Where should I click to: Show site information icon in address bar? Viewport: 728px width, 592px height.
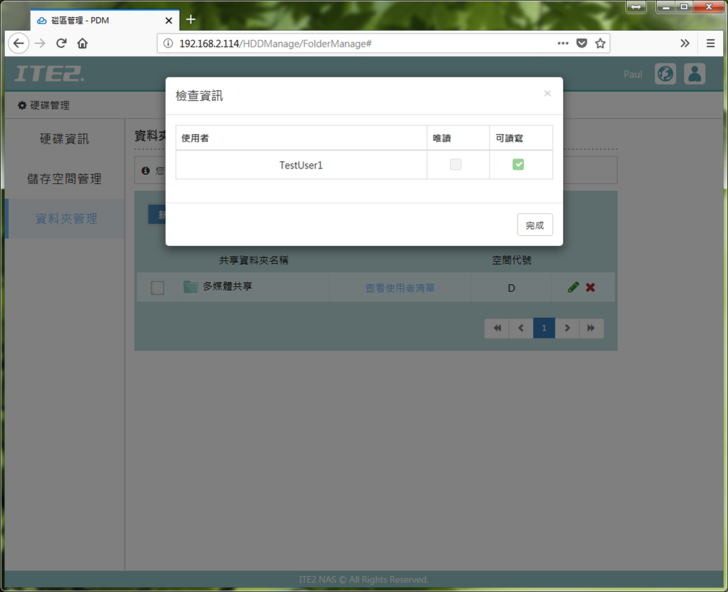(x=168, y=43)
